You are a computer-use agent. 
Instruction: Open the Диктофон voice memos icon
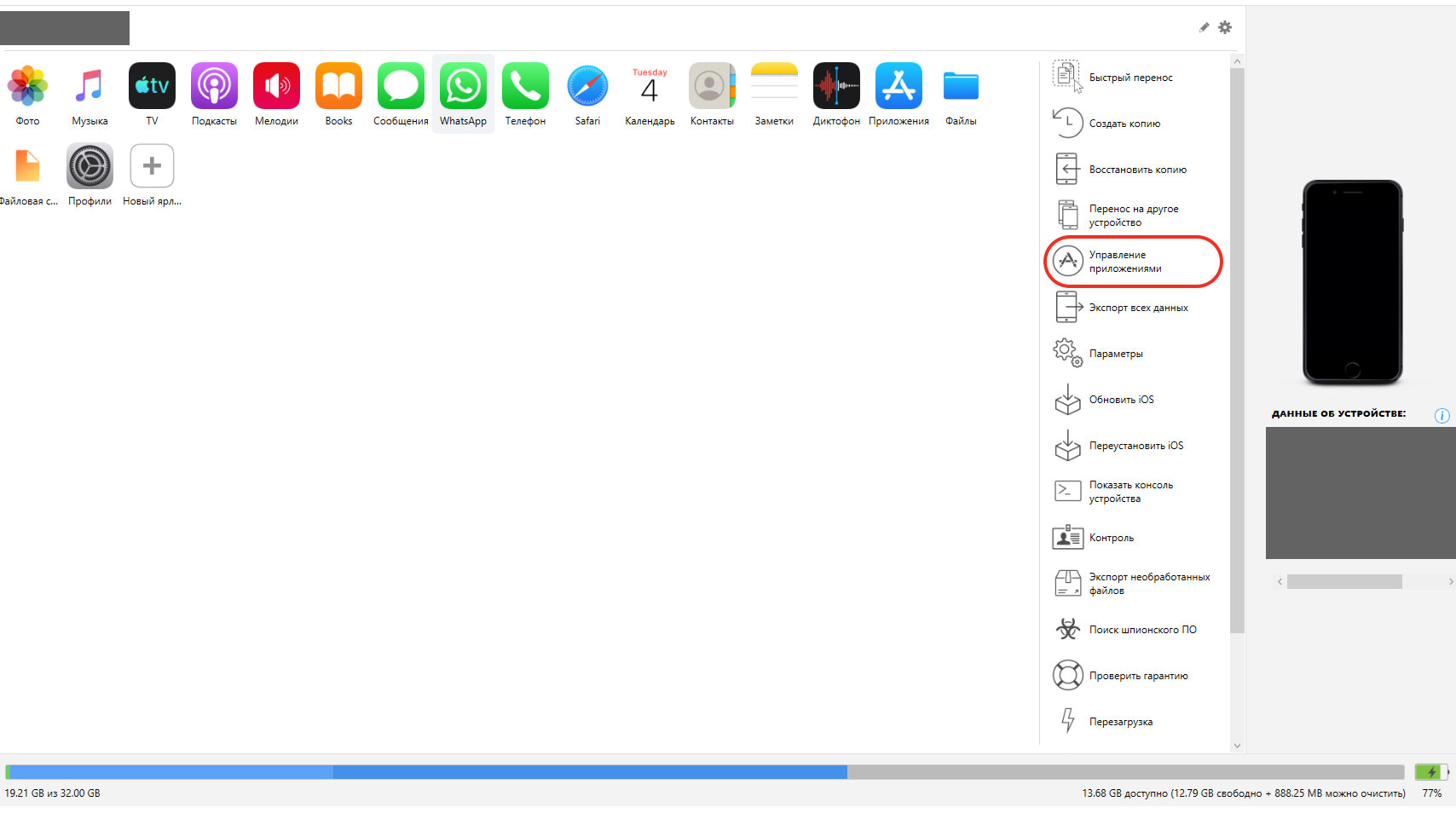coord(836,86)
